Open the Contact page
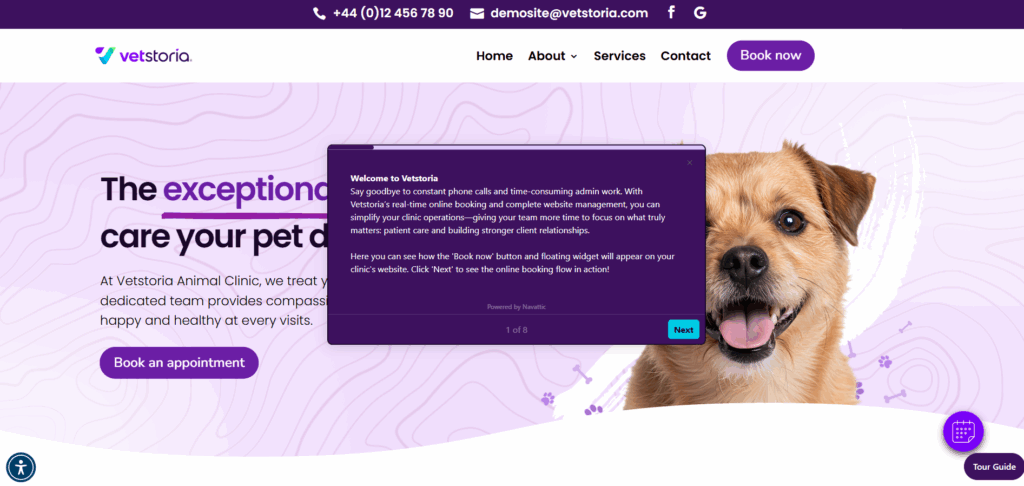 pos(685,56)
